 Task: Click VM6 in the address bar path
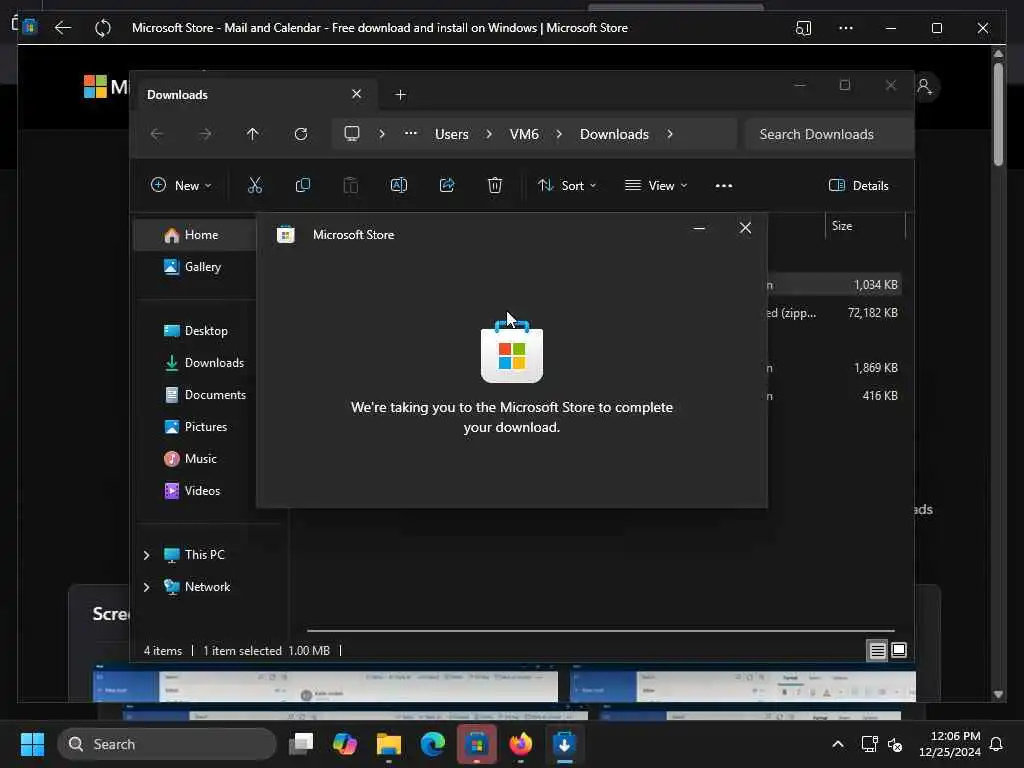tap(524, 134)
